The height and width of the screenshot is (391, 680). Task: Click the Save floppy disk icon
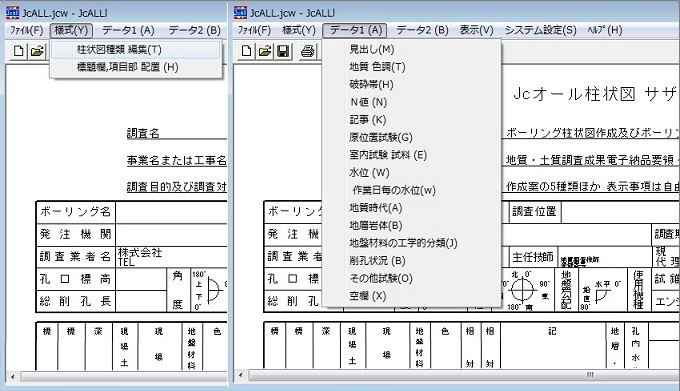(283, 51)
